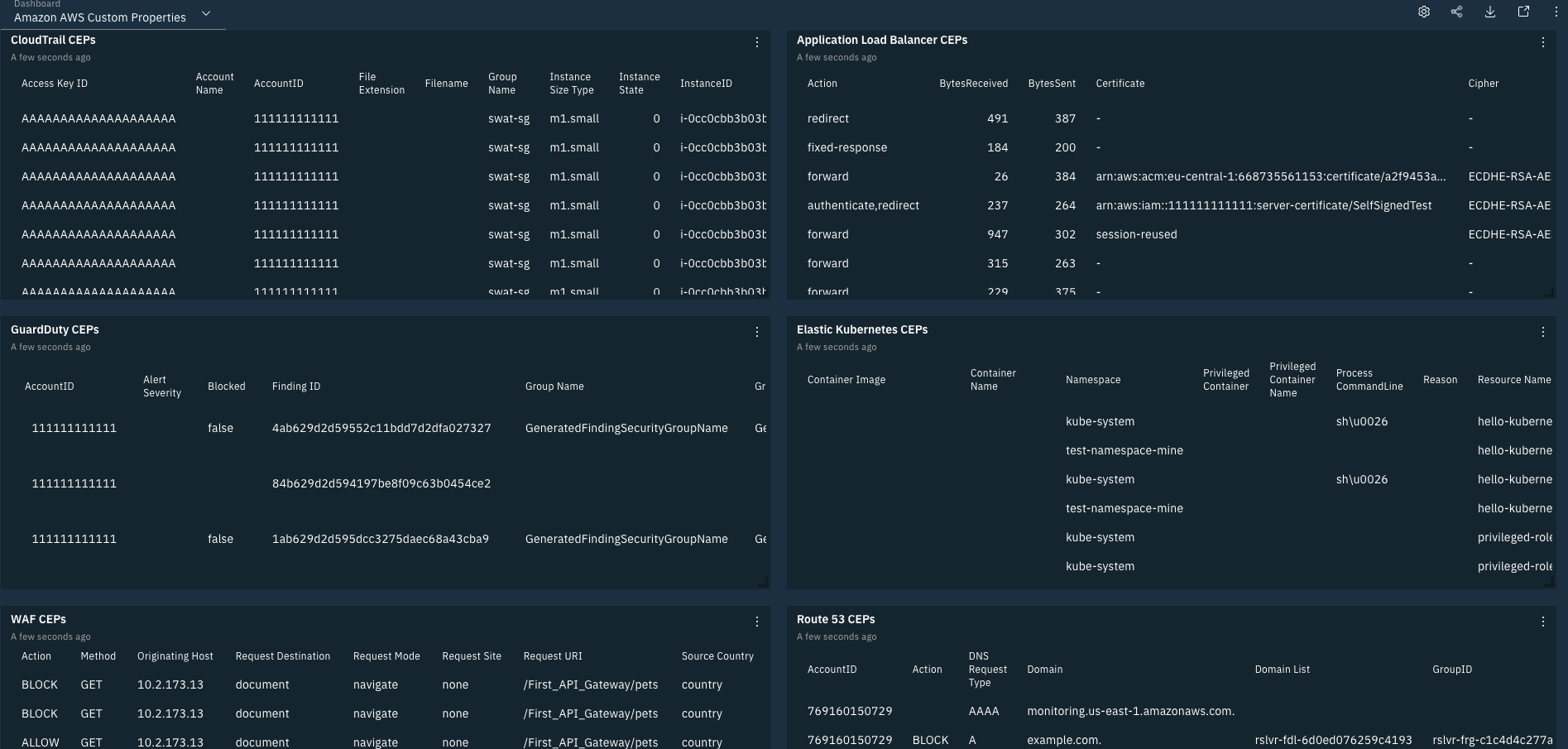Viewport: 1568px width, 749px height.
Task: Open the dashboard top-right kebab menu
Action: tap(1556, 12)
